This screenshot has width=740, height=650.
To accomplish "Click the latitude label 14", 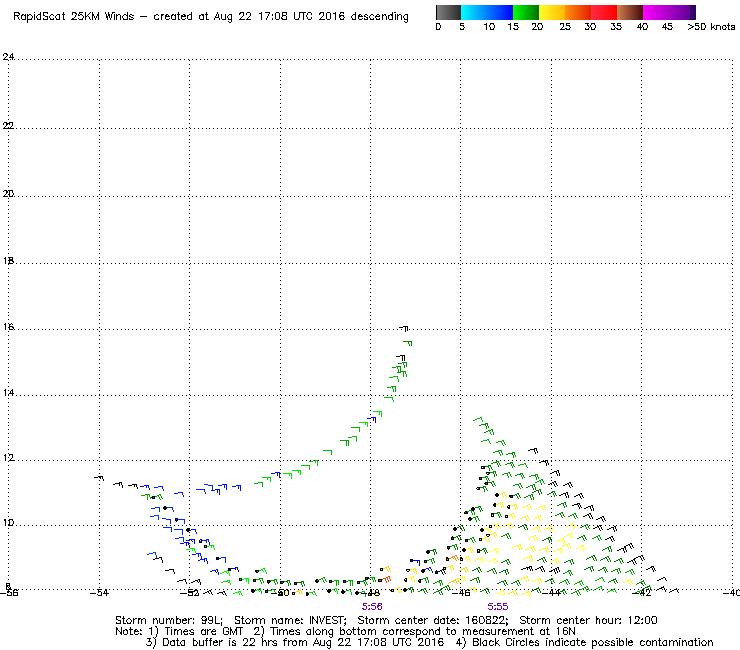I will (x=8, y=393).
